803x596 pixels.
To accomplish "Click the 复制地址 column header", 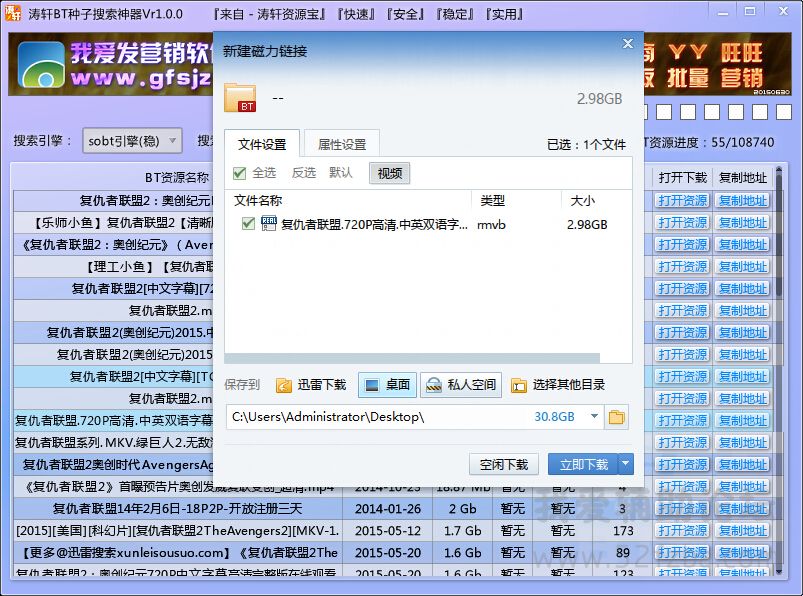I will 743,178.
